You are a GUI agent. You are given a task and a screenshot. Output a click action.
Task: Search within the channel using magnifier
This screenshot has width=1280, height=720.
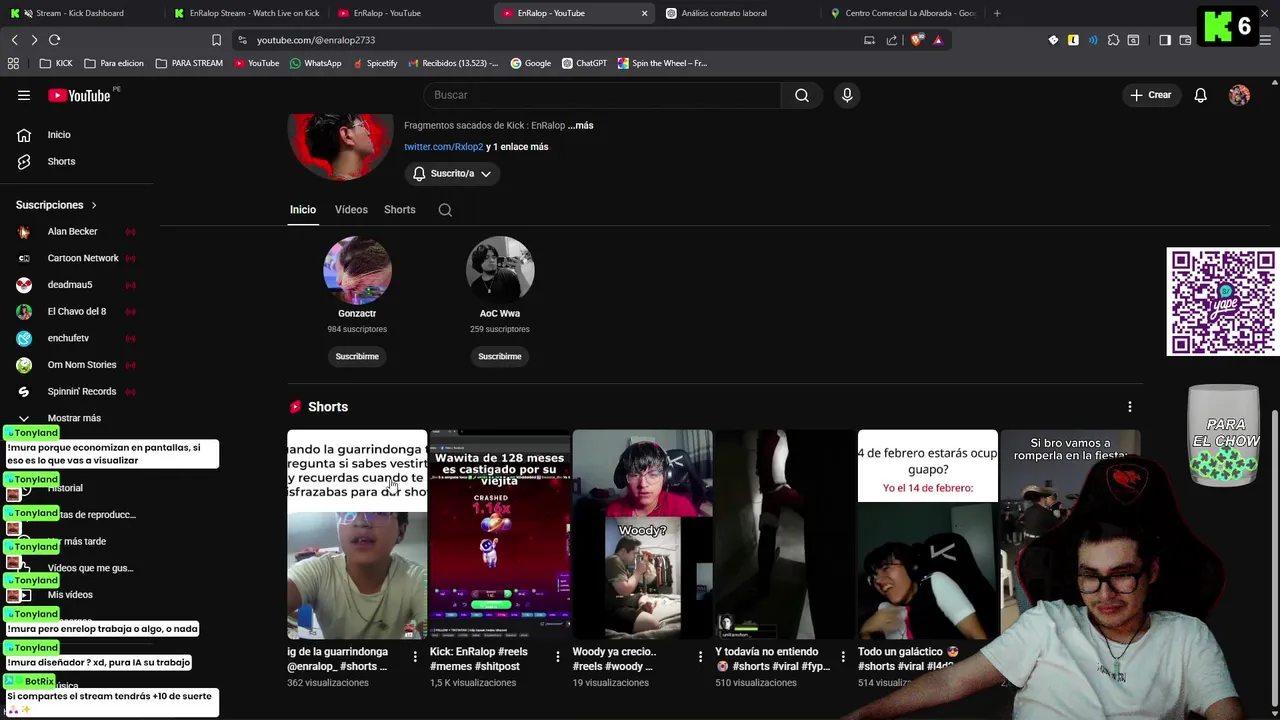[445, 210]
